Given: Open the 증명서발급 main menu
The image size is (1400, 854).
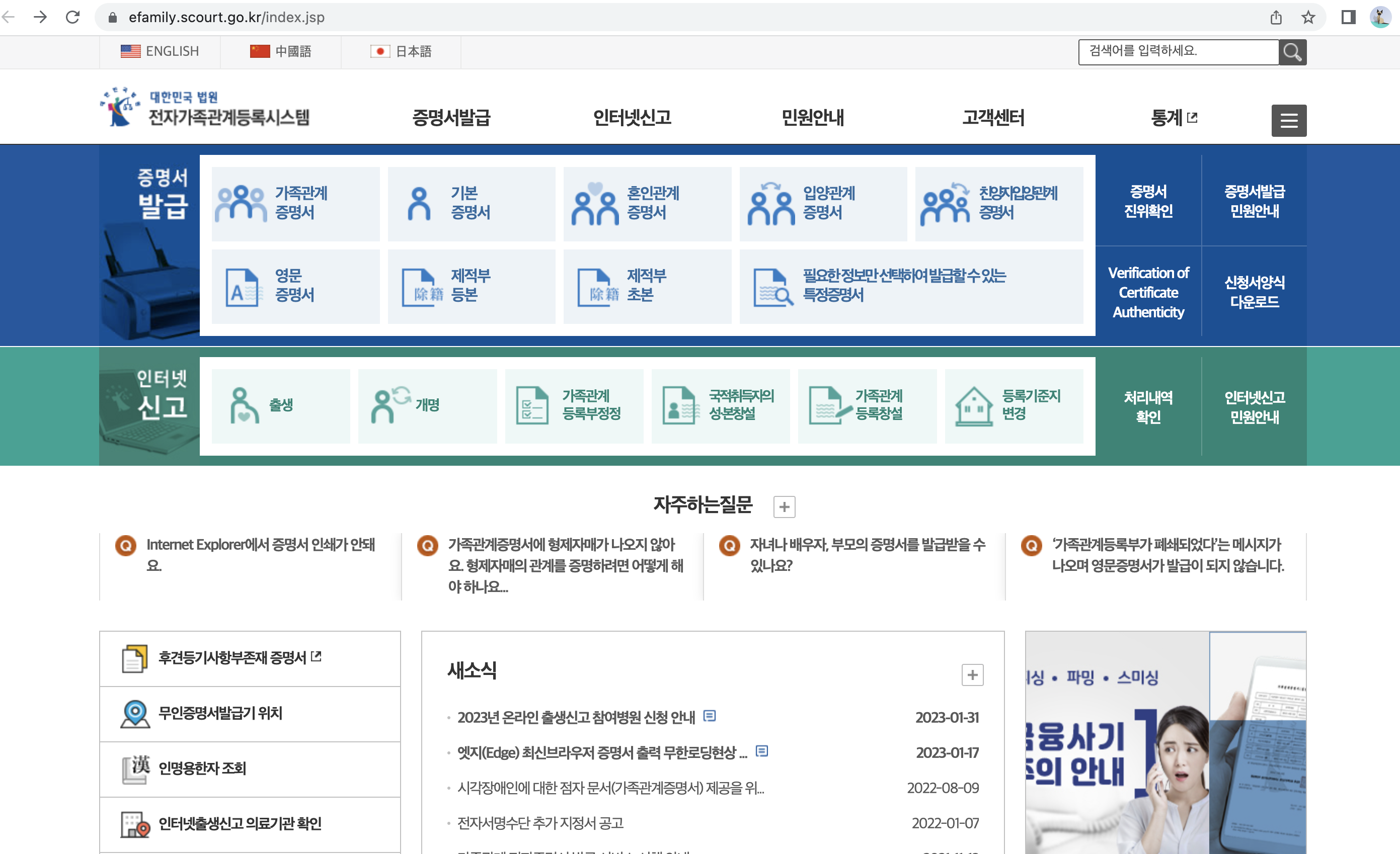Looking at the screenshot, I should point(450,118).
